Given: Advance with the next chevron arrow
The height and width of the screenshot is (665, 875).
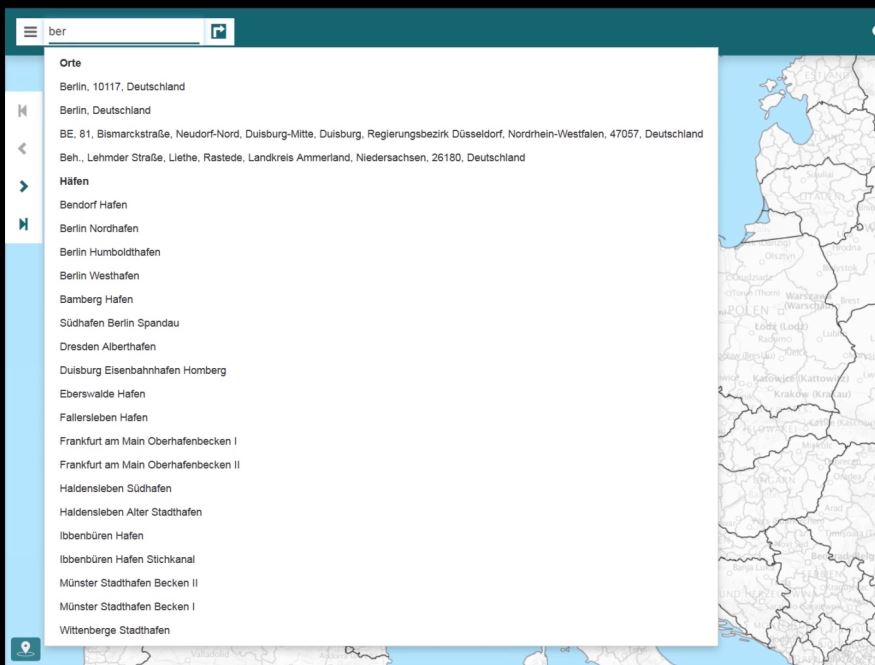Looking at the screenshot, I should [x=23, y=186].
